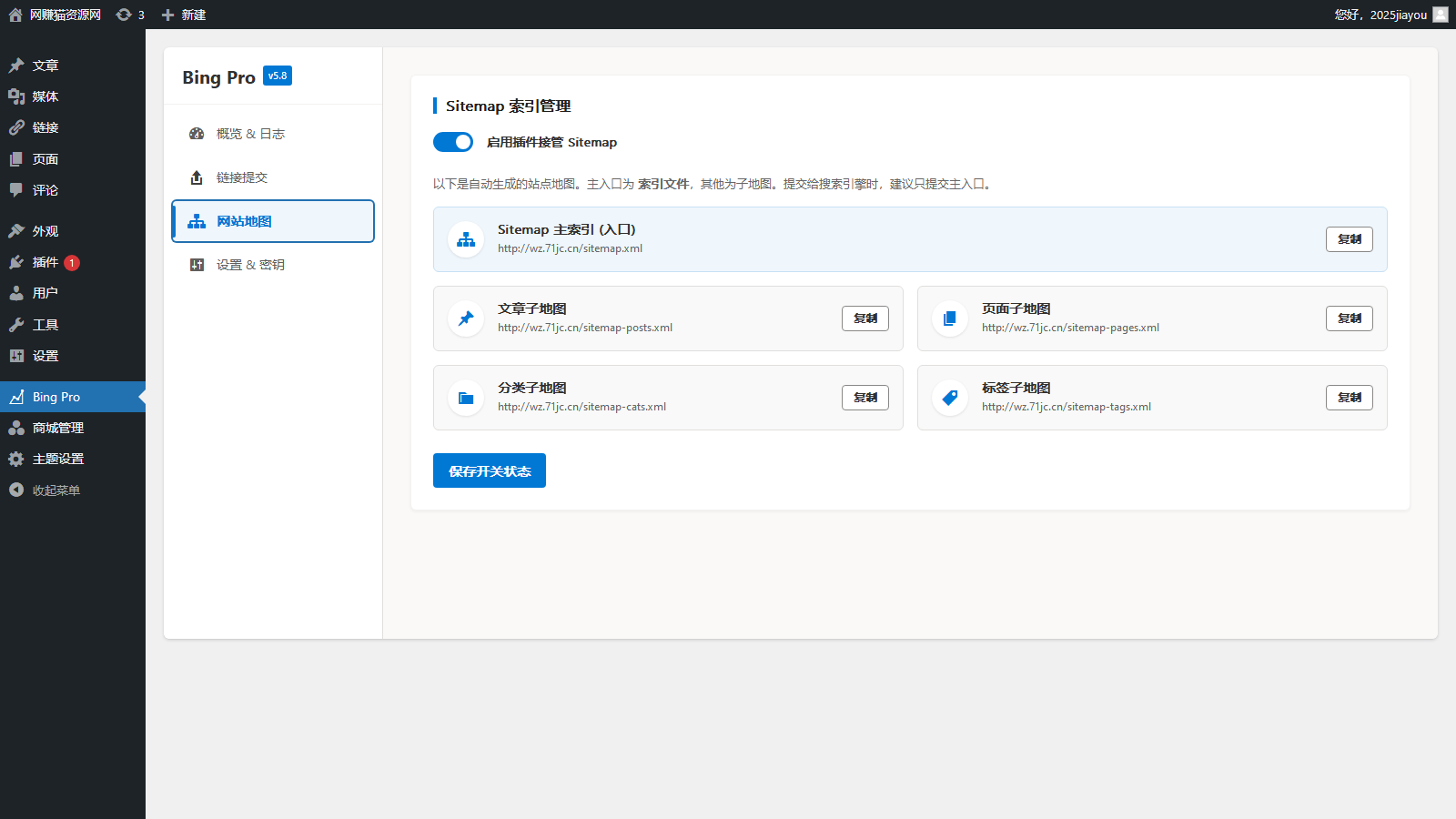Collapse the sidebar with 收起菜单
1456x819 pixels.
(x=55, y=490)
